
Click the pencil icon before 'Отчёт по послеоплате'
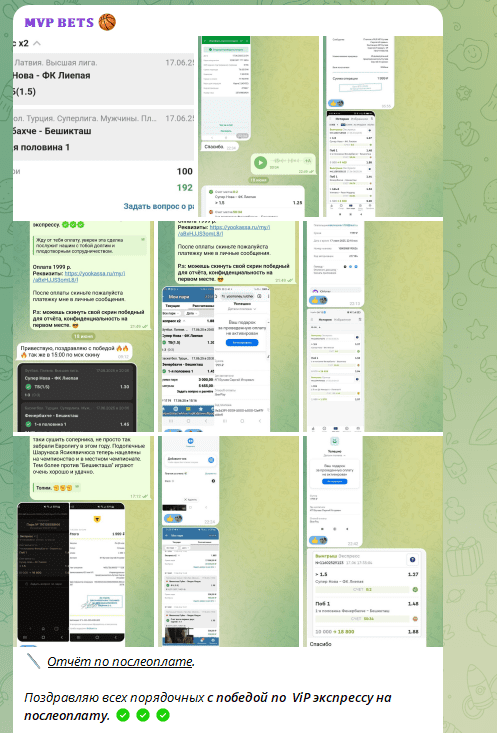click(34, 661)
